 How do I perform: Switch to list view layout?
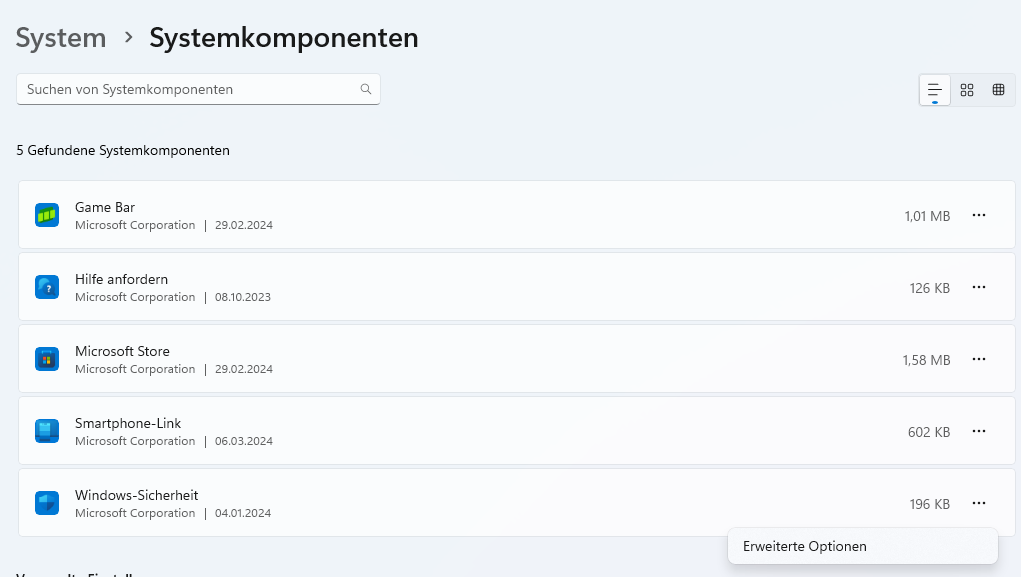934,90
